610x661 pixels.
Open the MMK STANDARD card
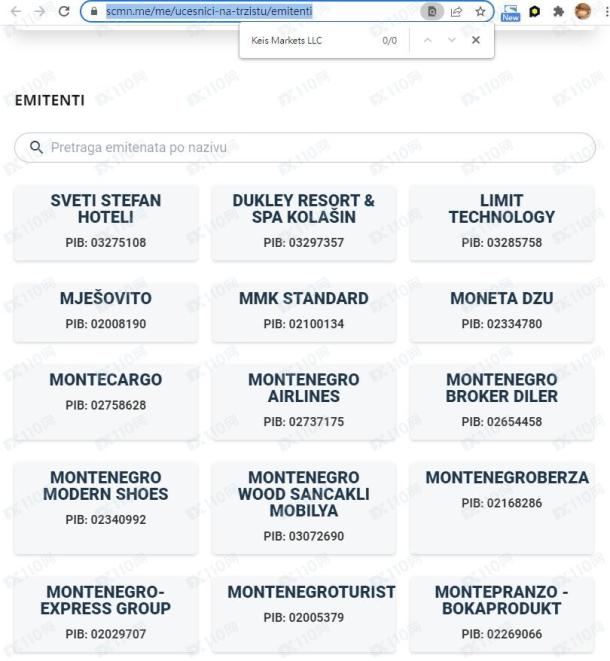coord(304,313)
